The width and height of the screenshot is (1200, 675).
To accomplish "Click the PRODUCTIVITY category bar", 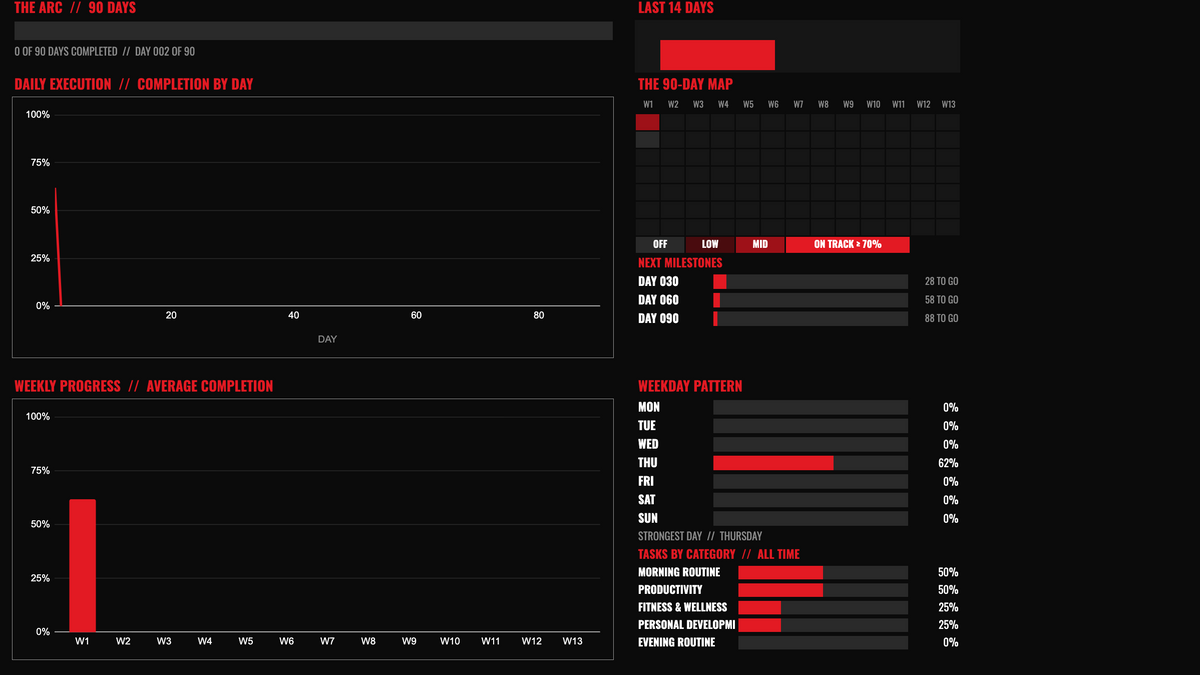I will 823,590.
